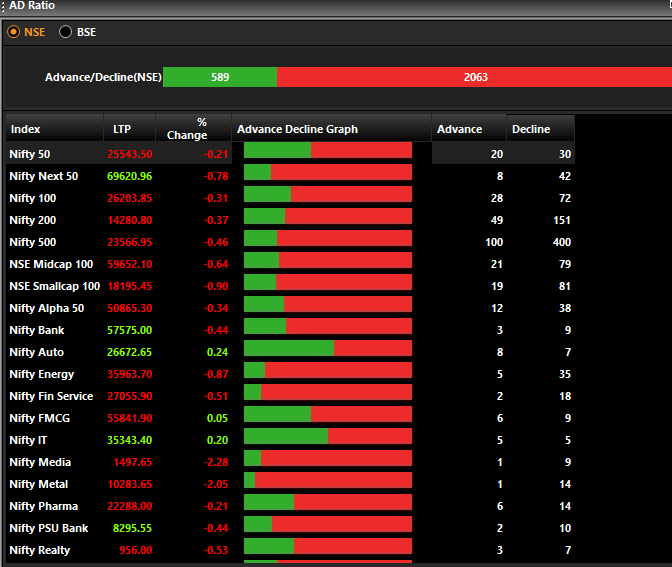Select the Nifty Auto index name
This screenshot has height=567, width=672.
tap(36, 352)
